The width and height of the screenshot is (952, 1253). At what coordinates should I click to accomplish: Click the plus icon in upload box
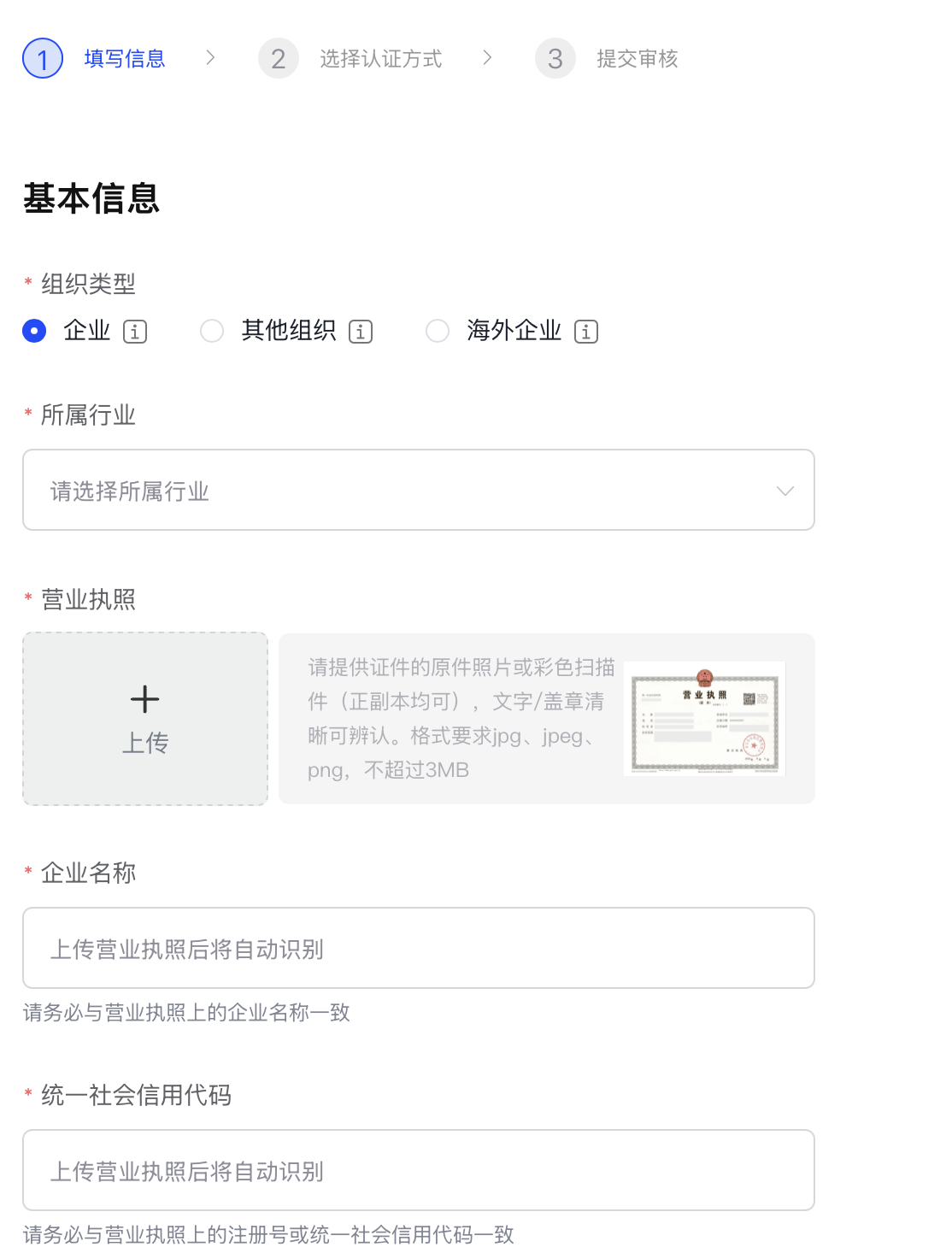(x=145, y=699)
